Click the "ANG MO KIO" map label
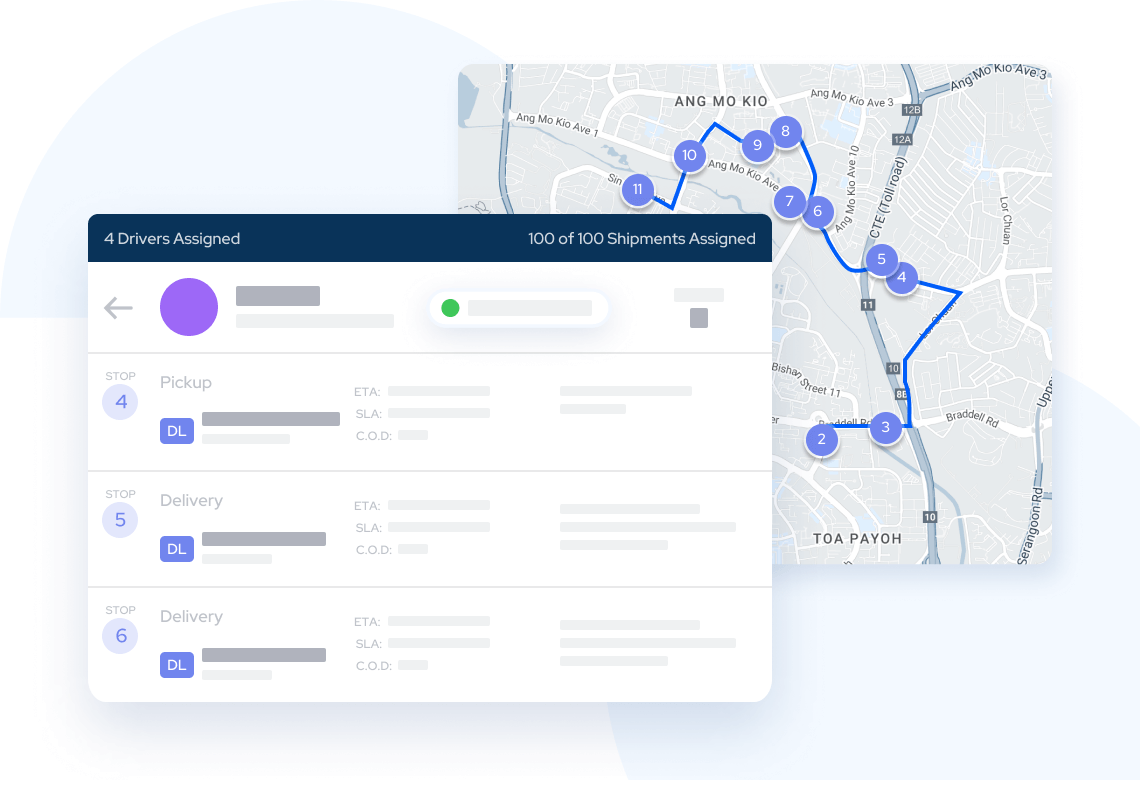 (x=720, y=101)
